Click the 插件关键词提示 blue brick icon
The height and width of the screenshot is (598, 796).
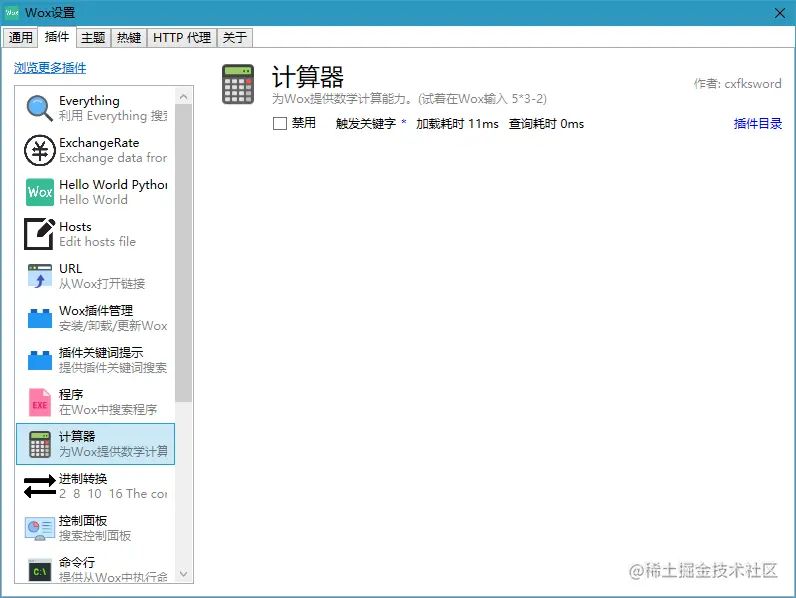(x=40, y=360)
